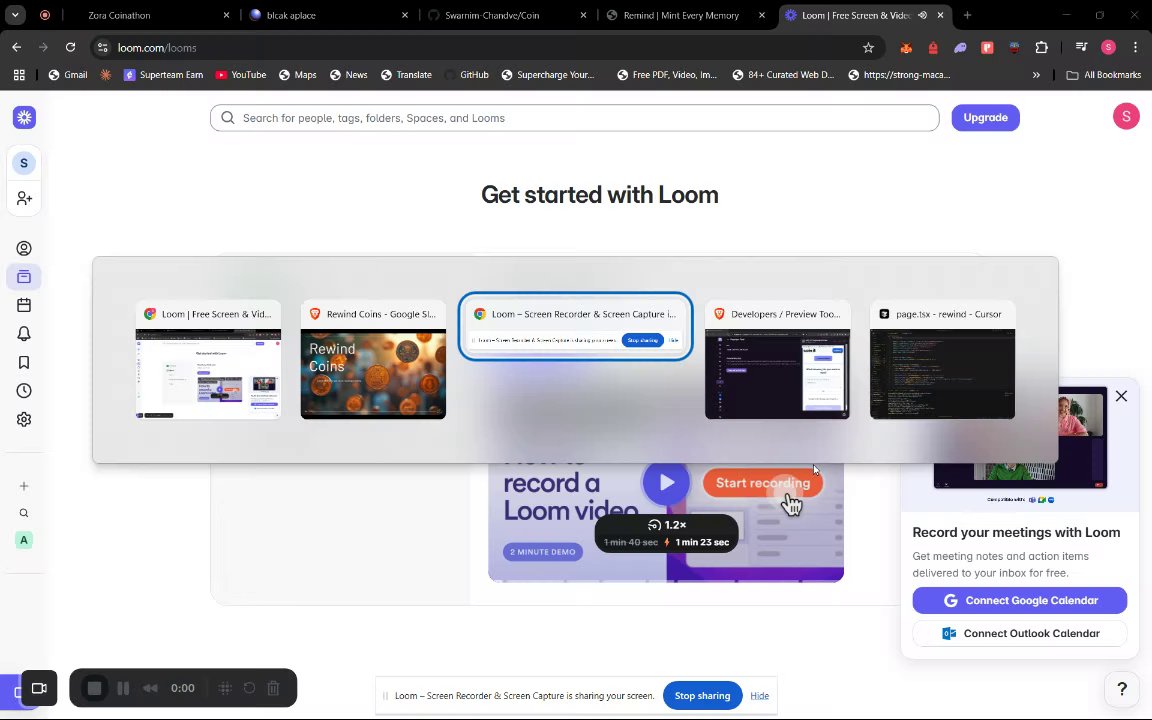Select page.tsx - rewind - Cursor window
The height and width of the screenshot is (720, 1152).
[943, 359]
